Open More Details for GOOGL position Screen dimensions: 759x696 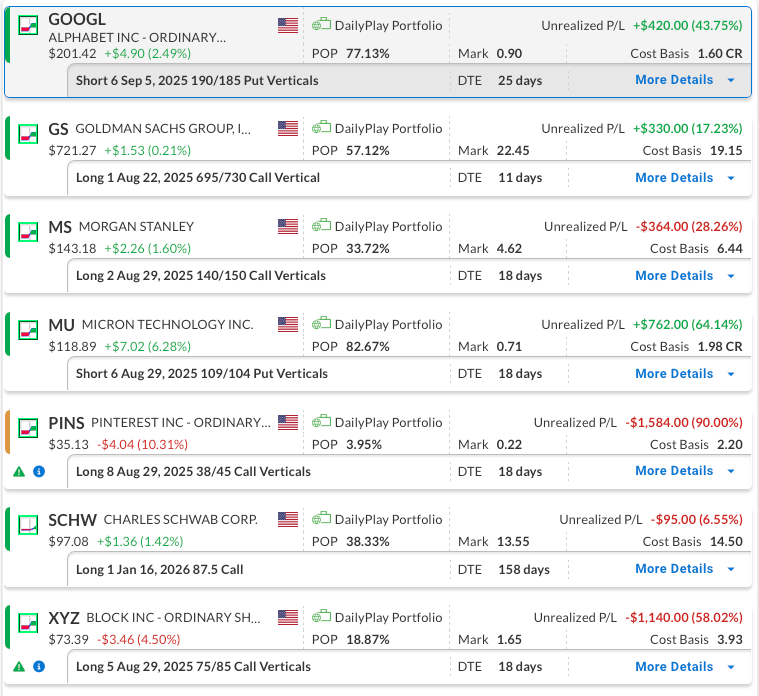tap(674, 80)
